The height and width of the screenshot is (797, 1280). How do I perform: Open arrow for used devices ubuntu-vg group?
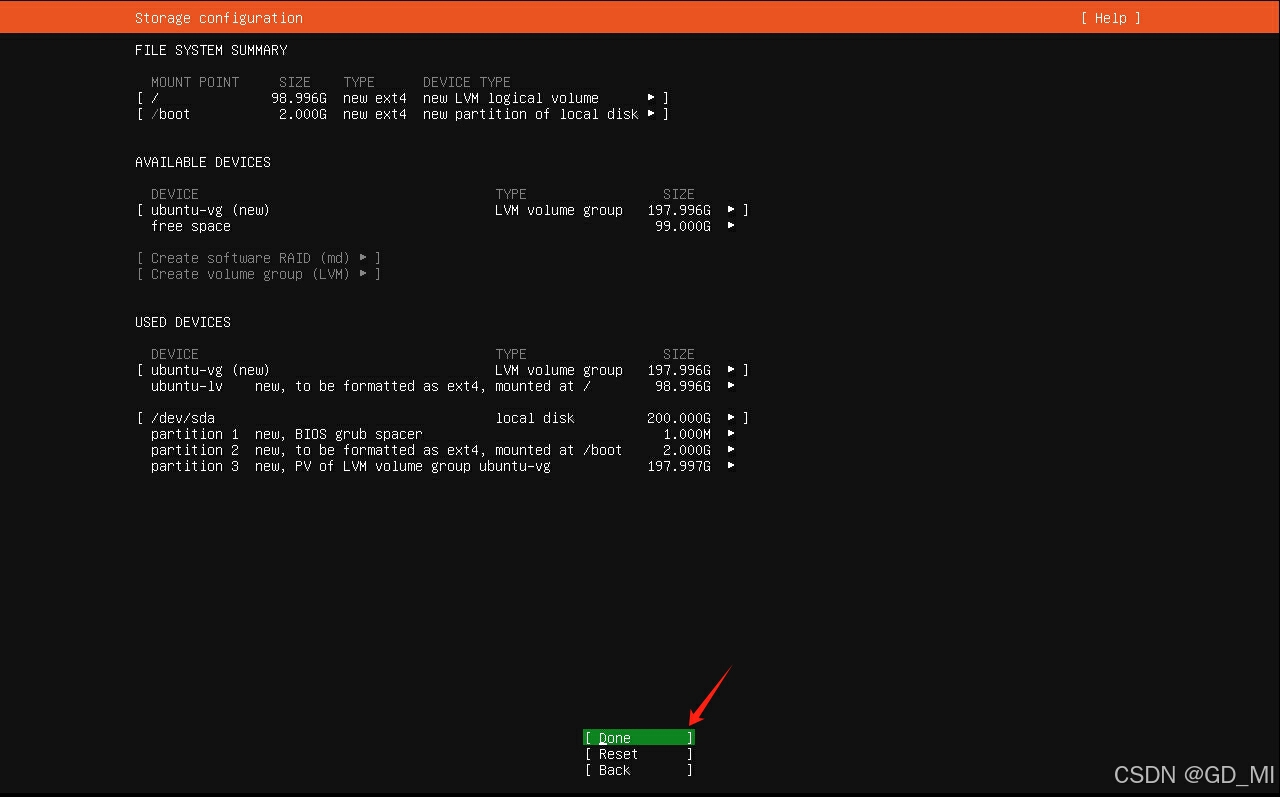click(731, 370)
